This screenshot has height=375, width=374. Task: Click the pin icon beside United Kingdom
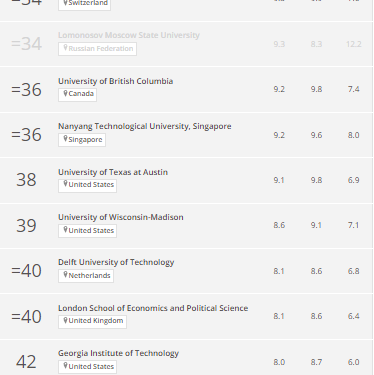point(65,320)
